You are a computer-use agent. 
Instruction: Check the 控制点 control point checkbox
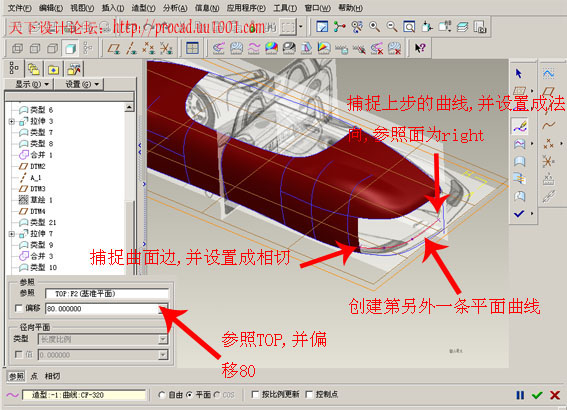(x=309, y=394)
